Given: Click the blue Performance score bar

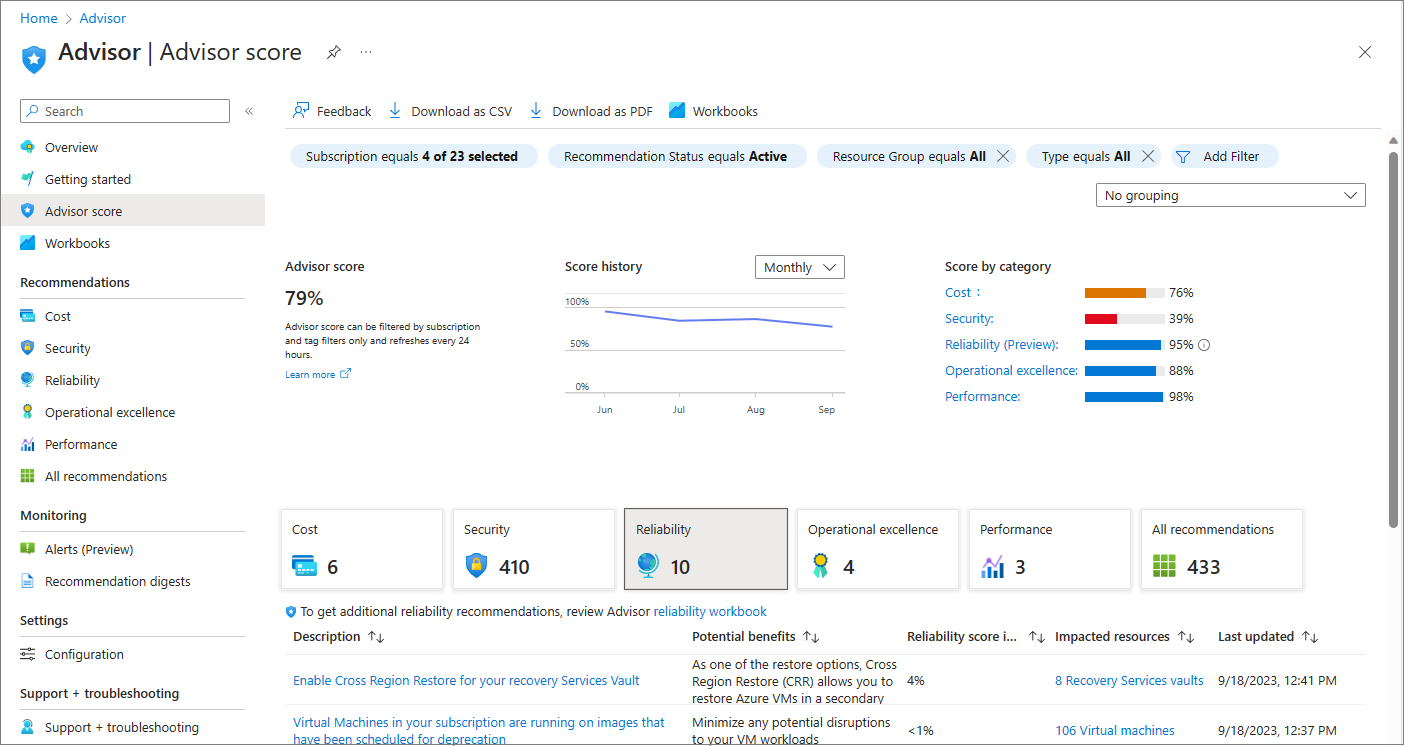Looking at the screenshot, I should [1124, 397].
